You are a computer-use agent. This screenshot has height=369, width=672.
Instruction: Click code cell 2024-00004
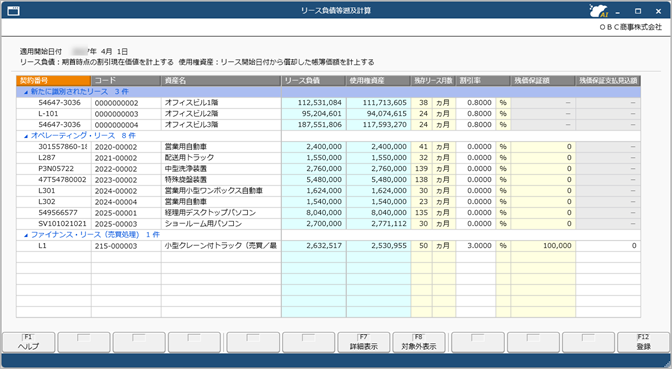pos(126,202)
